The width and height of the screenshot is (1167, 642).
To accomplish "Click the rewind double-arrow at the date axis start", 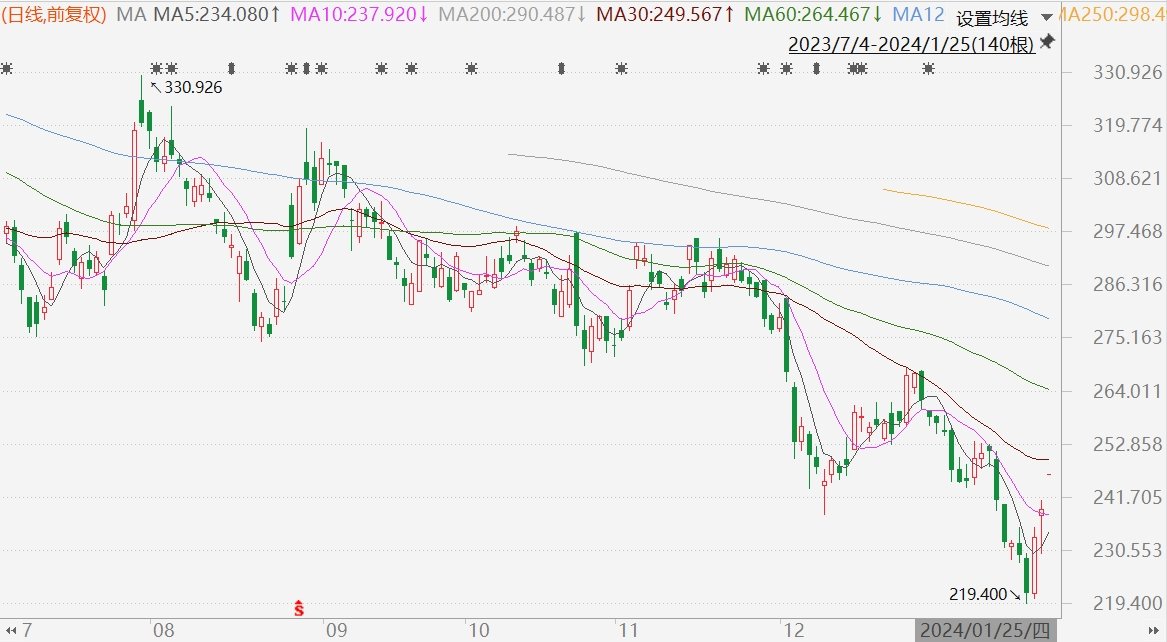I will 10,631.
